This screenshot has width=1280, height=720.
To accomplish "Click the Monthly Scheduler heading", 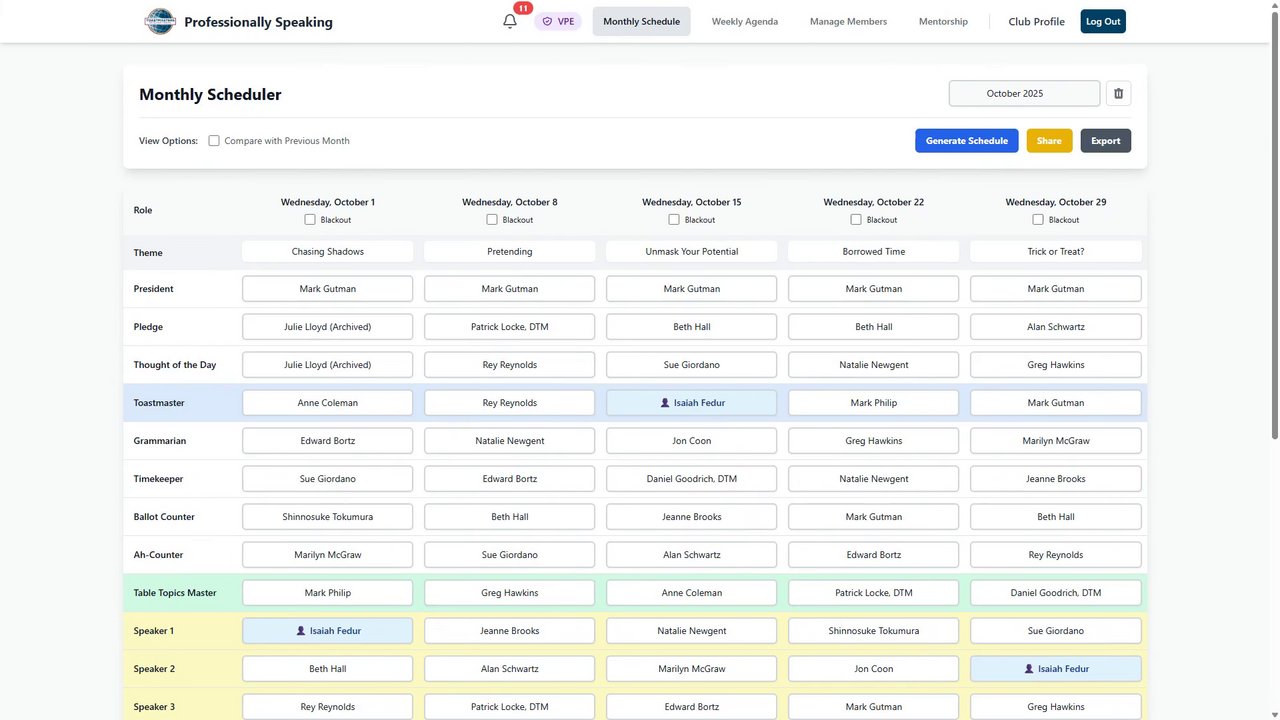I will pyautogui.click(x=210, y=95).
